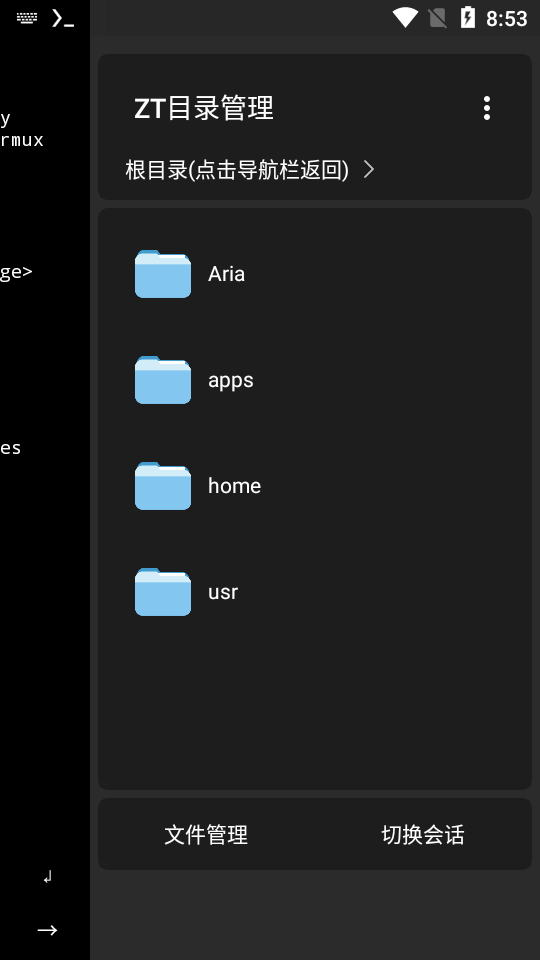Viewport: 540px width, 960px height.
Task: Open the three-dot overflow menu
Action: click(x=487, y=108)
